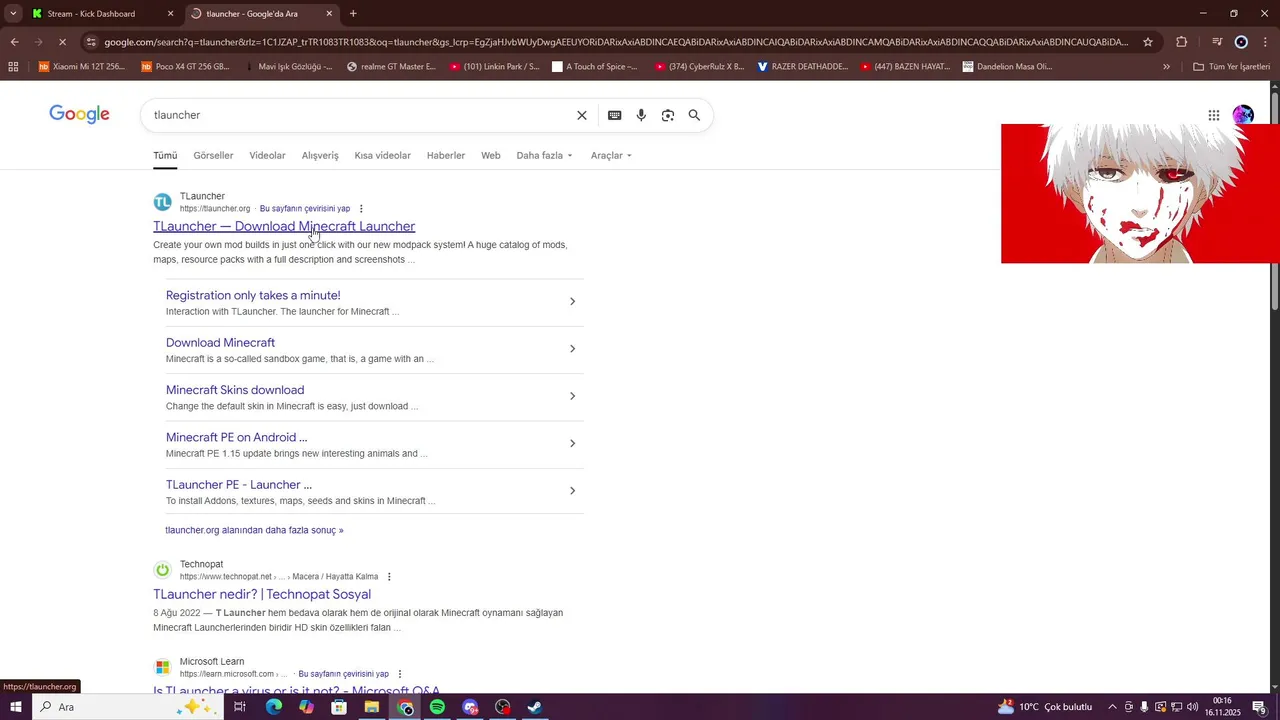Switch to the Kısa videolar tab
Screen dimensions: 1280x720
[x=382, y=156]
